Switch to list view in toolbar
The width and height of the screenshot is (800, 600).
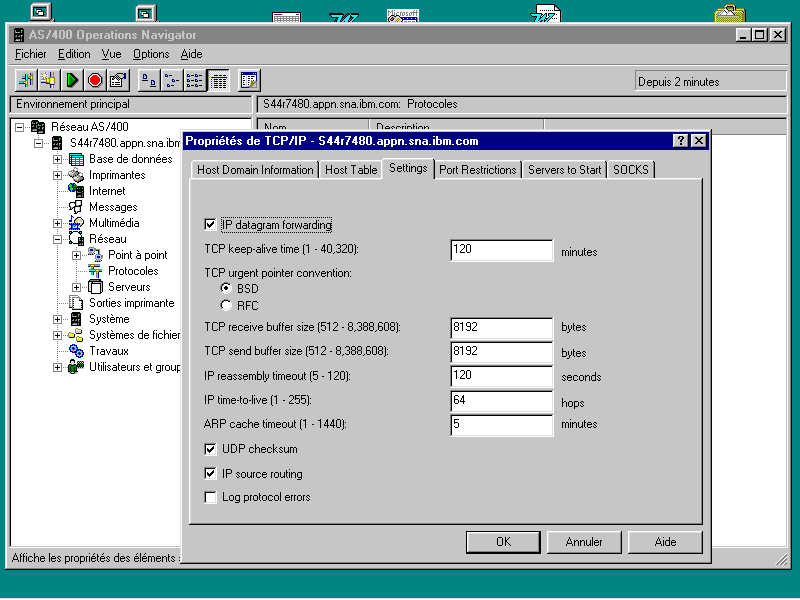(x=194, y=80)
